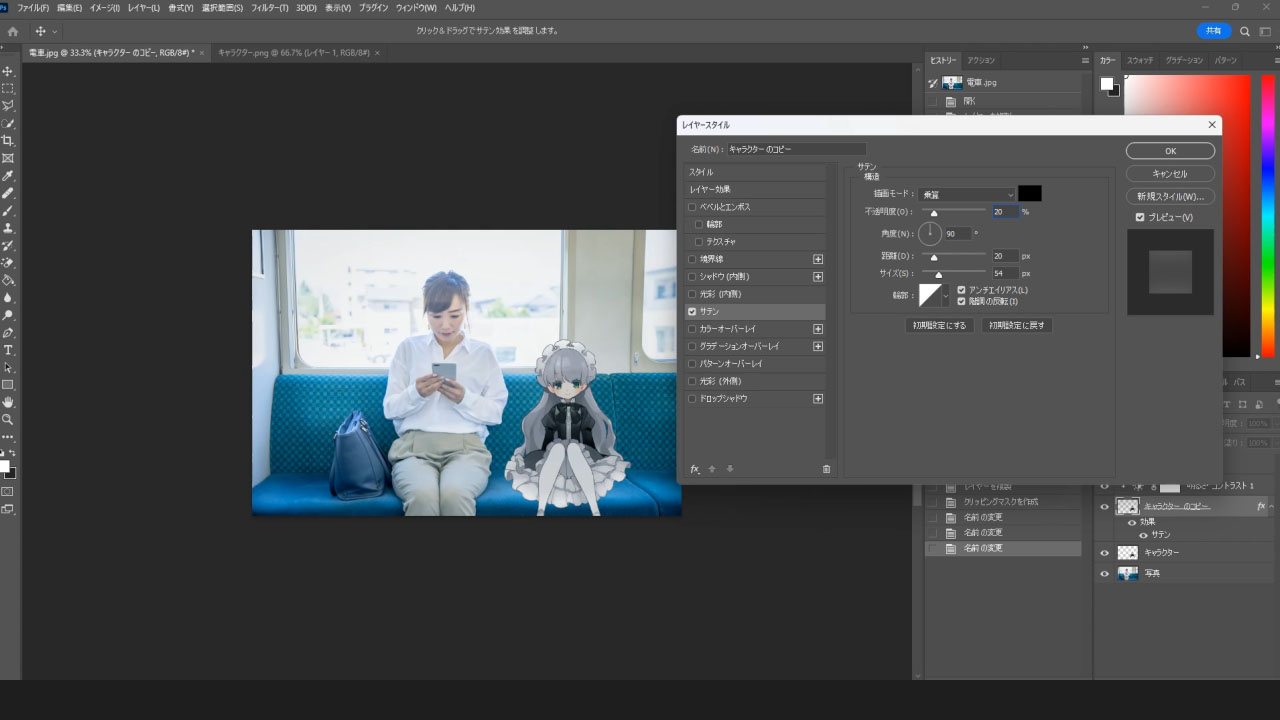Select the Spot Healing Brush tool
This screenshot has width=1280, height=720.
coord(8,193)
